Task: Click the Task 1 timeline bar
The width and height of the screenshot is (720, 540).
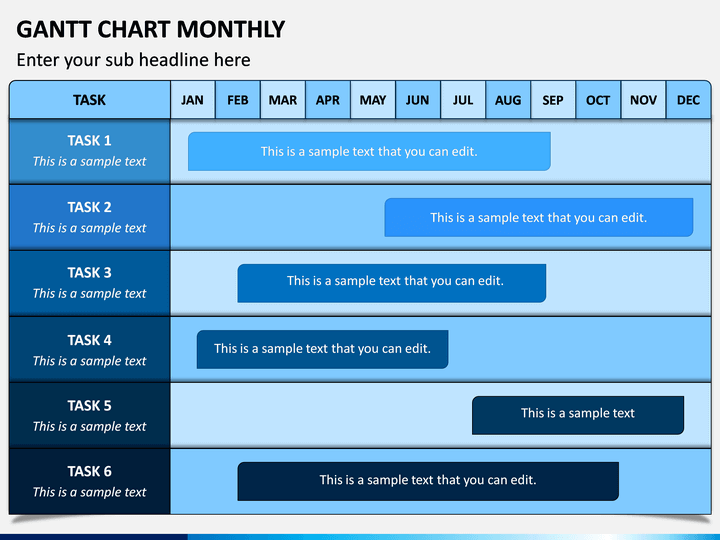Action: coord(369,152)
